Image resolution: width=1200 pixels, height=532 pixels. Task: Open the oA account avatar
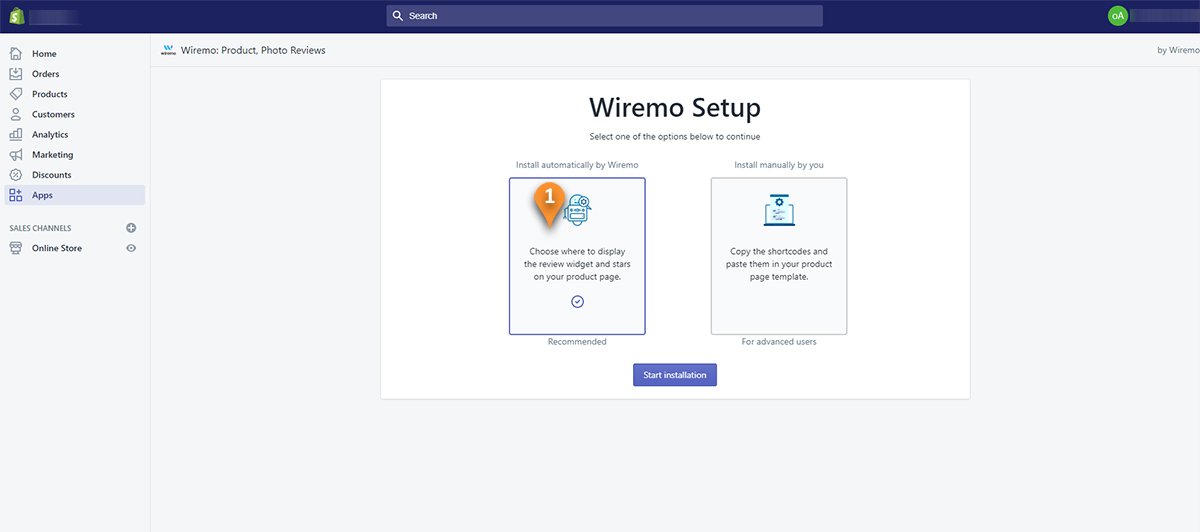click(1118, 16)
